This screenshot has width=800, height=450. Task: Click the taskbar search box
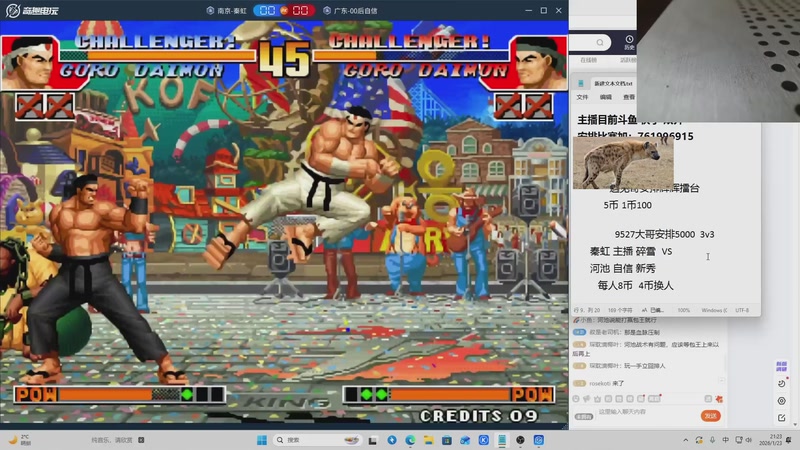pos(316,440)
